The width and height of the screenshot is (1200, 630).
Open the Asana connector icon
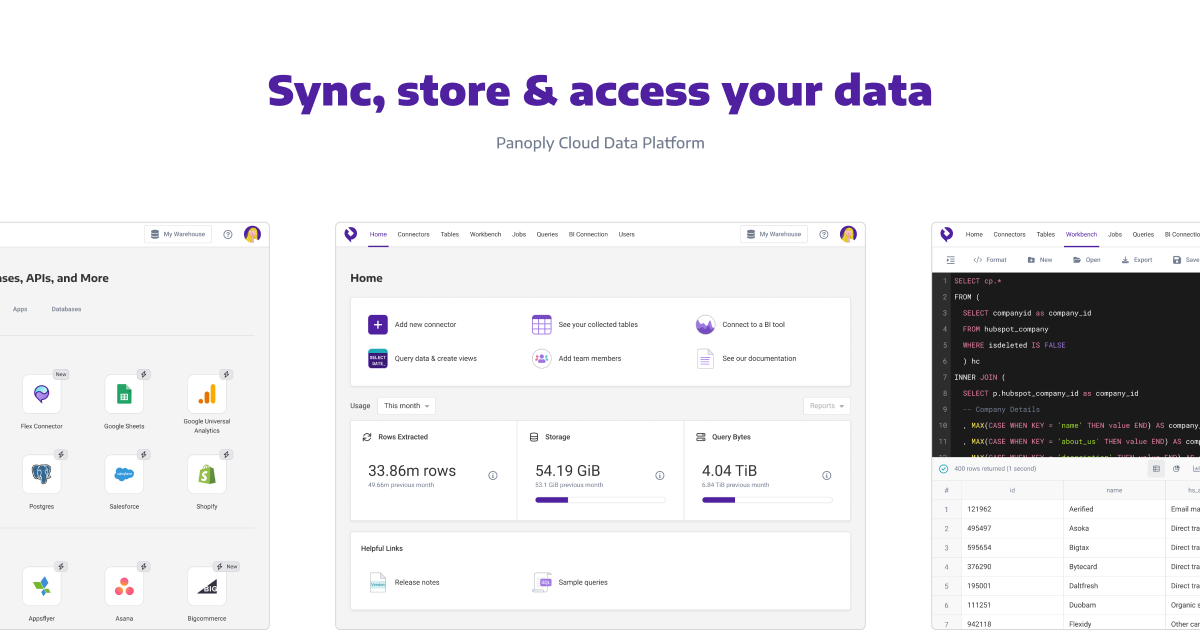tap(124, 586)
